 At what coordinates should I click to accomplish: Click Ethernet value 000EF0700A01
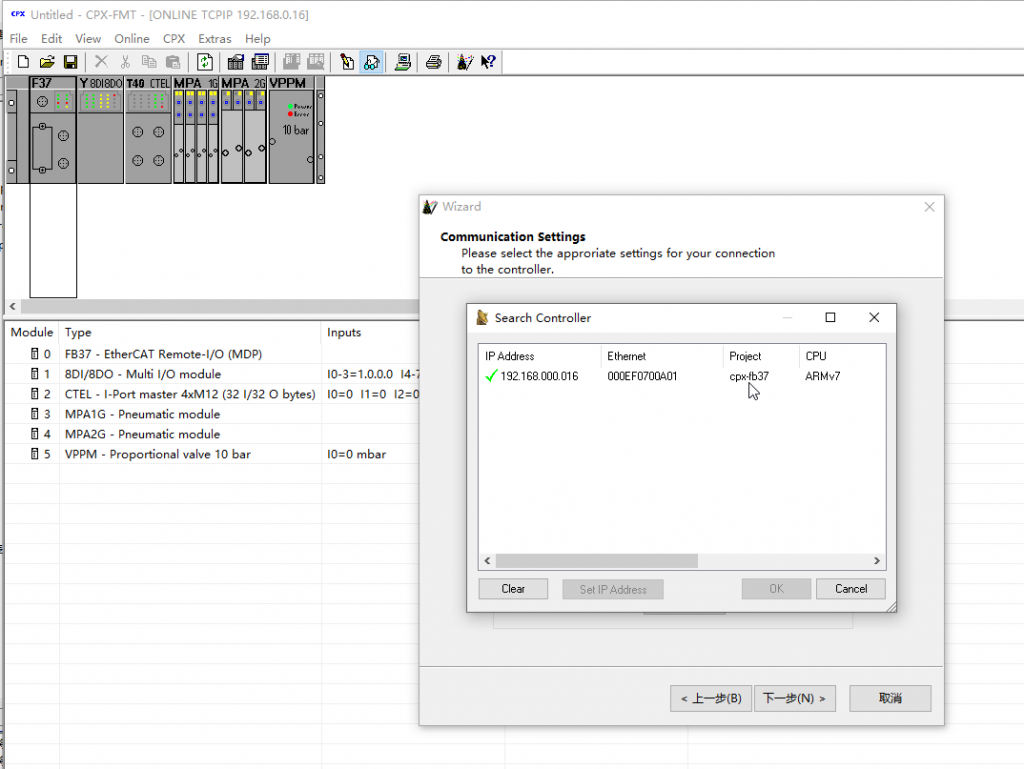click(642, 376)
